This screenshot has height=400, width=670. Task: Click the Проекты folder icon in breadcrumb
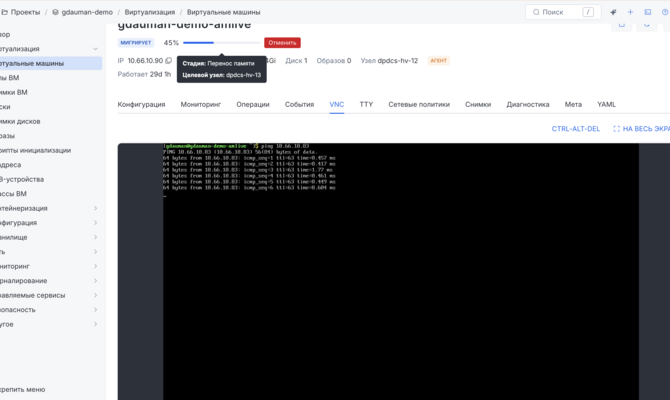coord(5,12)
